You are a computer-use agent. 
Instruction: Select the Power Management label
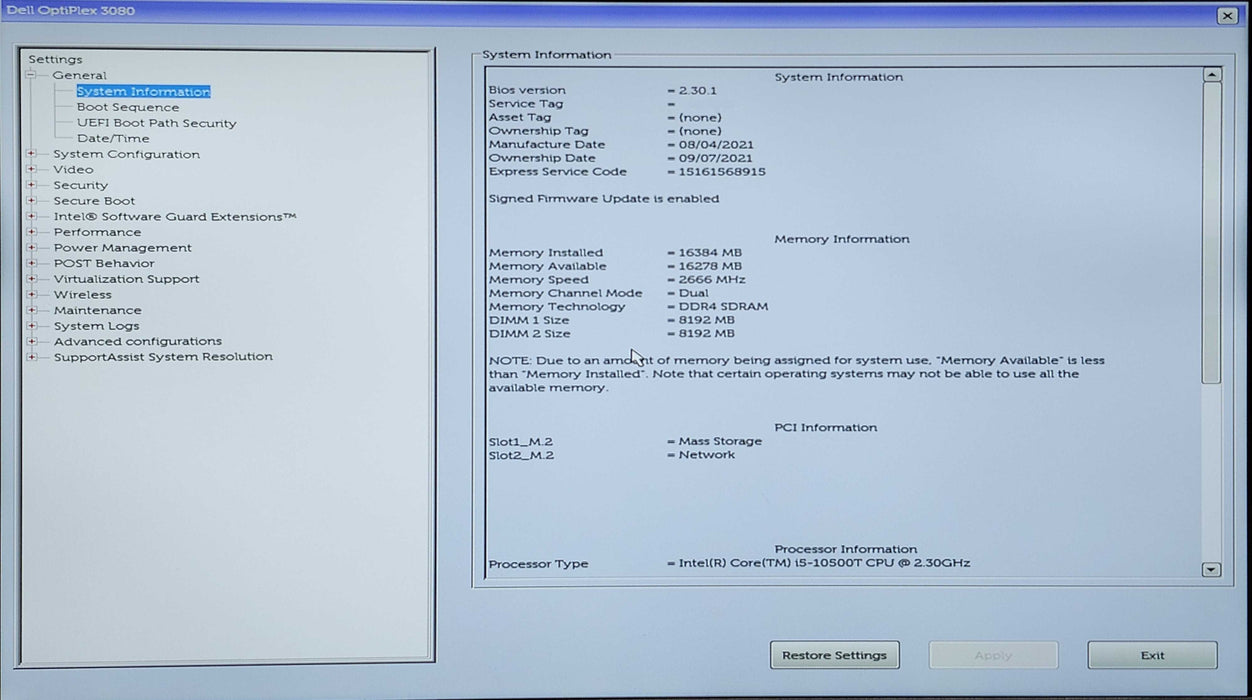(x=123, y=248)
